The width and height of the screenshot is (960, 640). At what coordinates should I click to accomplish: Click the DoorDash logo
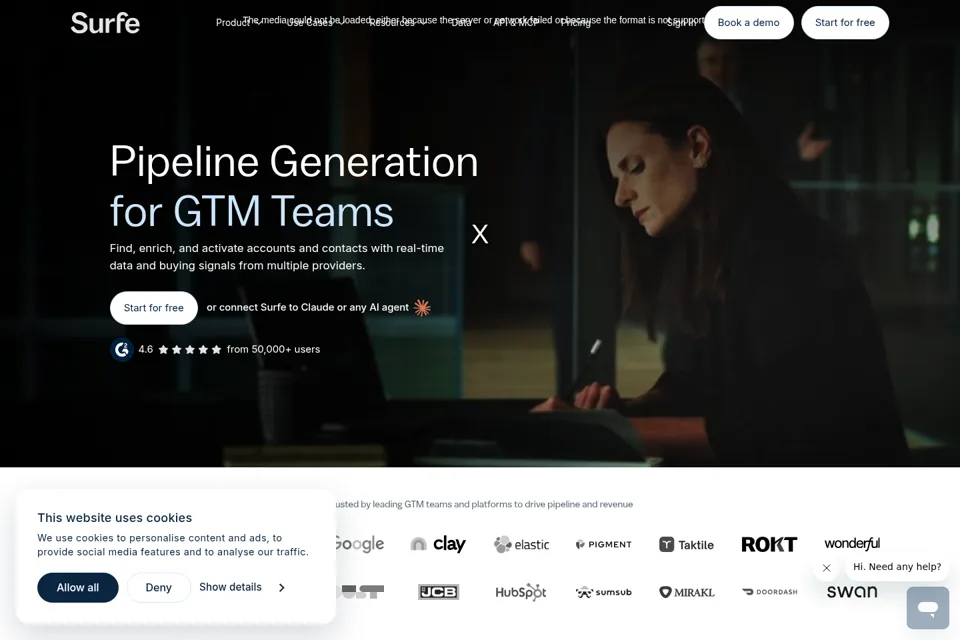coord(770,592)
